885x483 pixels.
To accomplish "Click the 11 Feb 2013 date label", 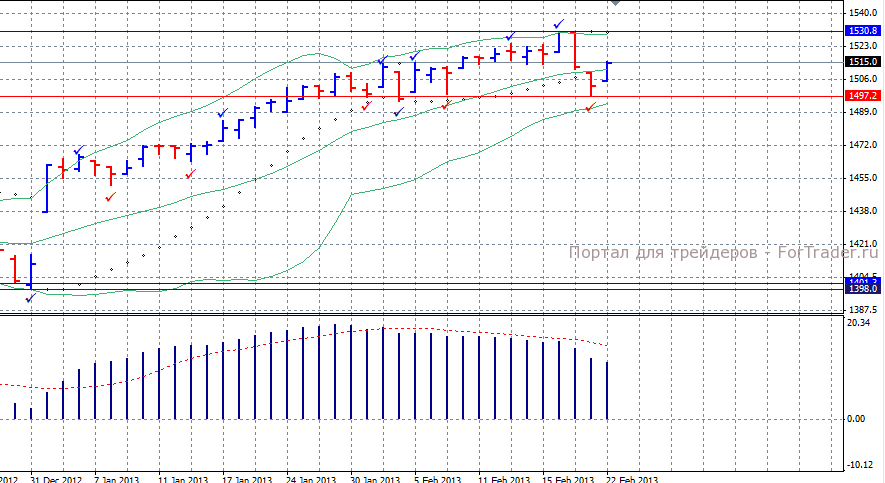I will [503, 479].
